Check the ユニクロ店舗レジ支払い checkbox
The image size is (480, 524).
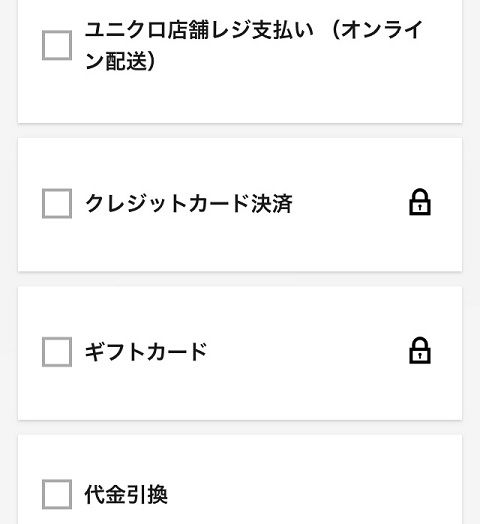click(x=57, y=45)
